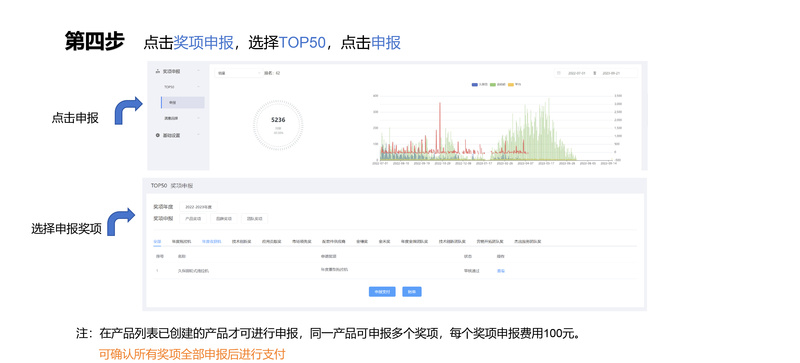Switch to the 技术创新团队奖 tab
Screen dimensions: 800x363
(453, 241)
